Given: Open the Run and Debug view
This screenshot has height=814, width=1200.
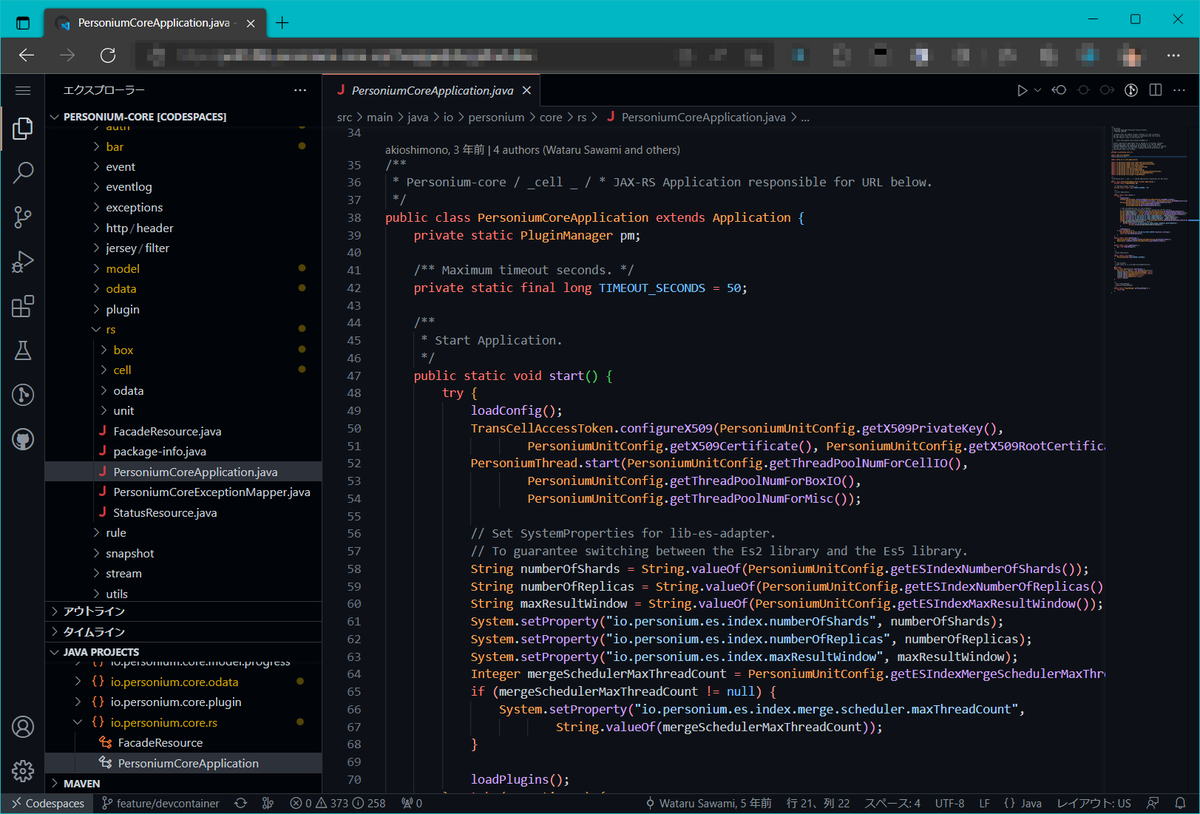Looking at the screenshot, I should pyautogui.click(x=22, y=262).
